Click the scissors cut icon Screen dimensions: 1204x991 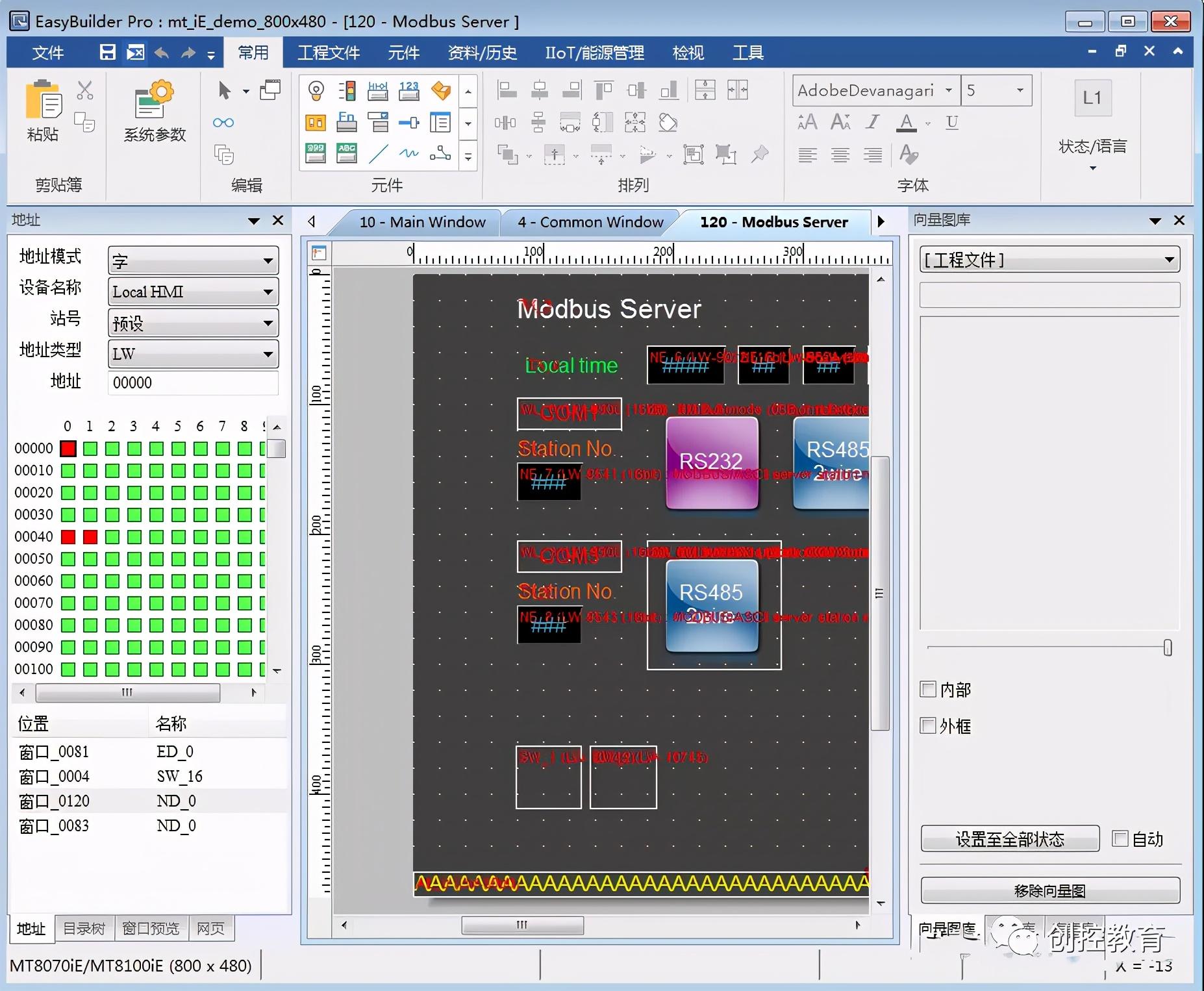coord(84,90)
